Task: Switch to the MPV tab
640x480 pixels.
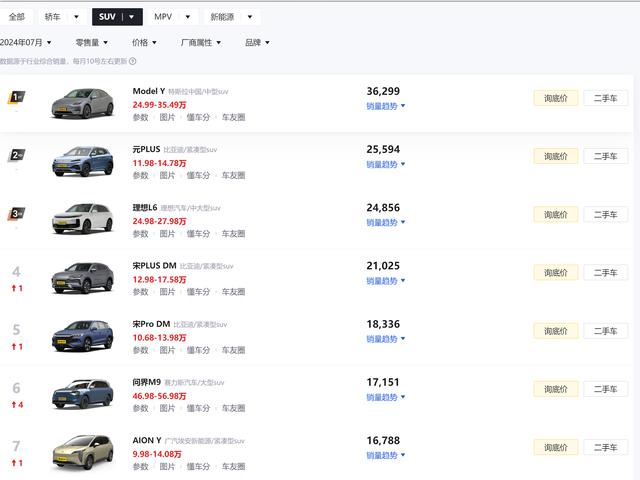Action: [163, 17]
